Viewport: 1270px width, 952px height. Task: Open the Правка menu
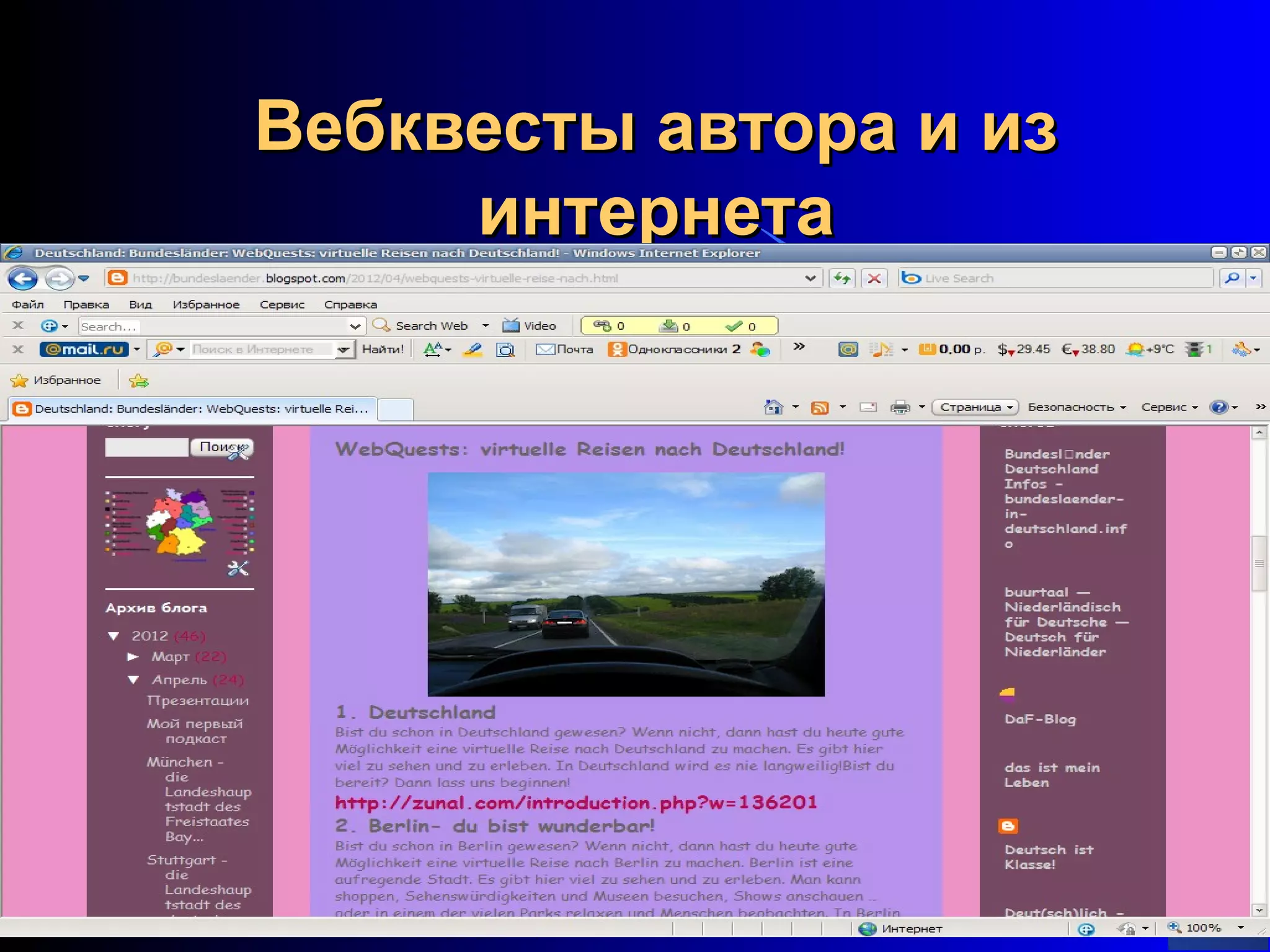pos(86,304)
